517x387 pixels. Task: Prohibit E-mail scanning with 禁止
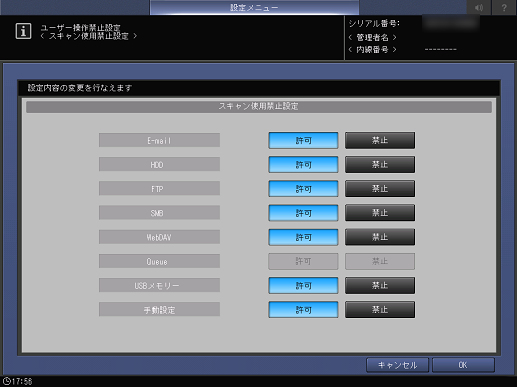(380, 140)
